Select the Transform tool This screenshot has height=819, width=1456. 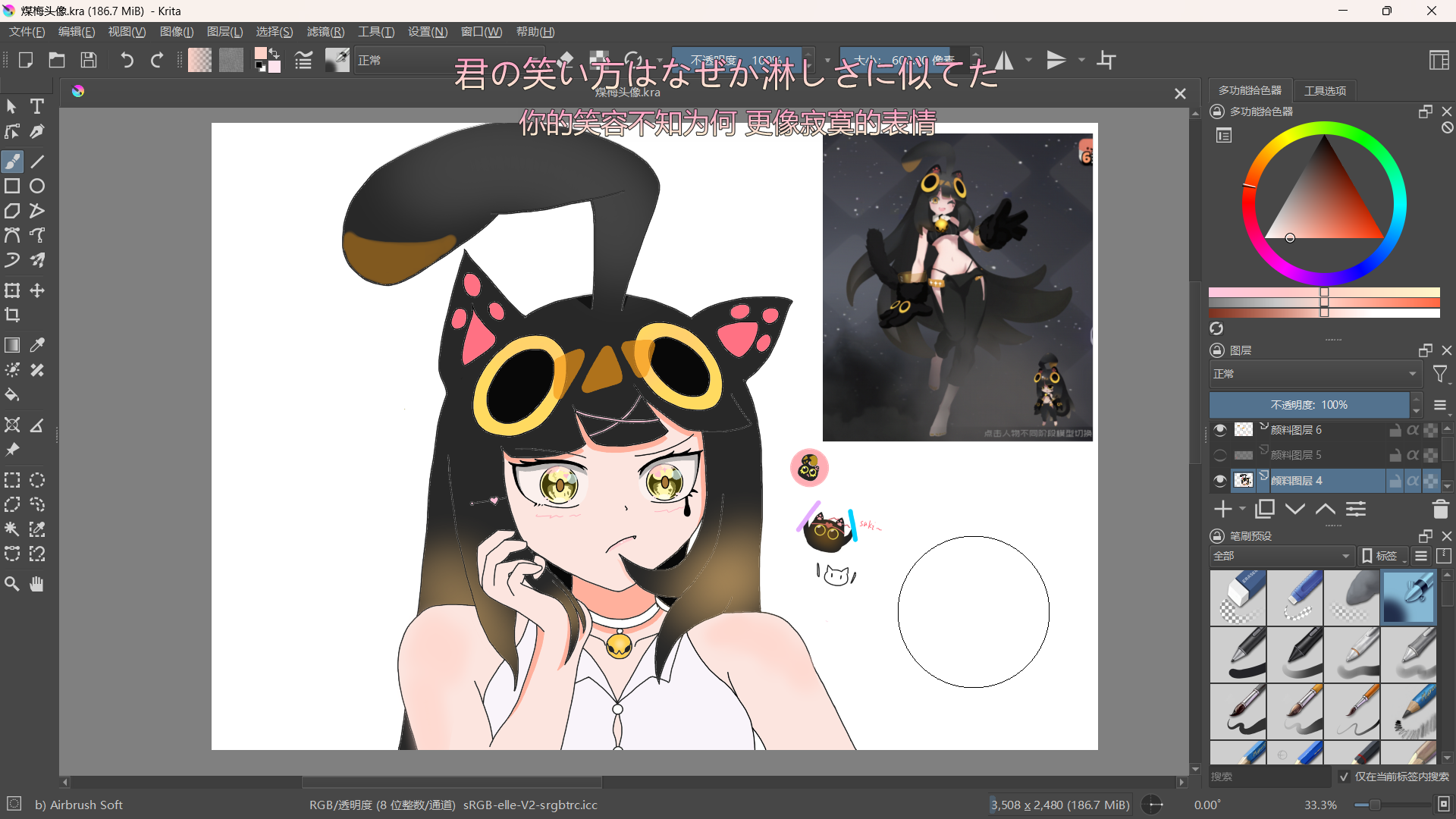coord(12,290)
